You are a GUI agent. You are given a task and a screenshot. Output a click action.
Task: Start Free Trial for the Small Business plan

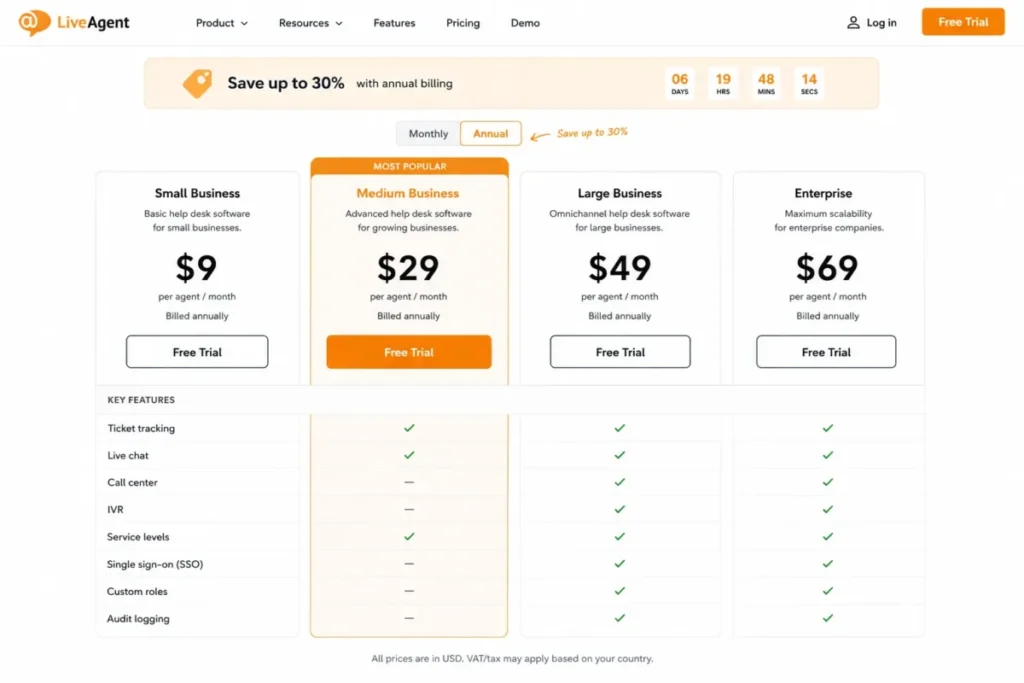[197, 352]
